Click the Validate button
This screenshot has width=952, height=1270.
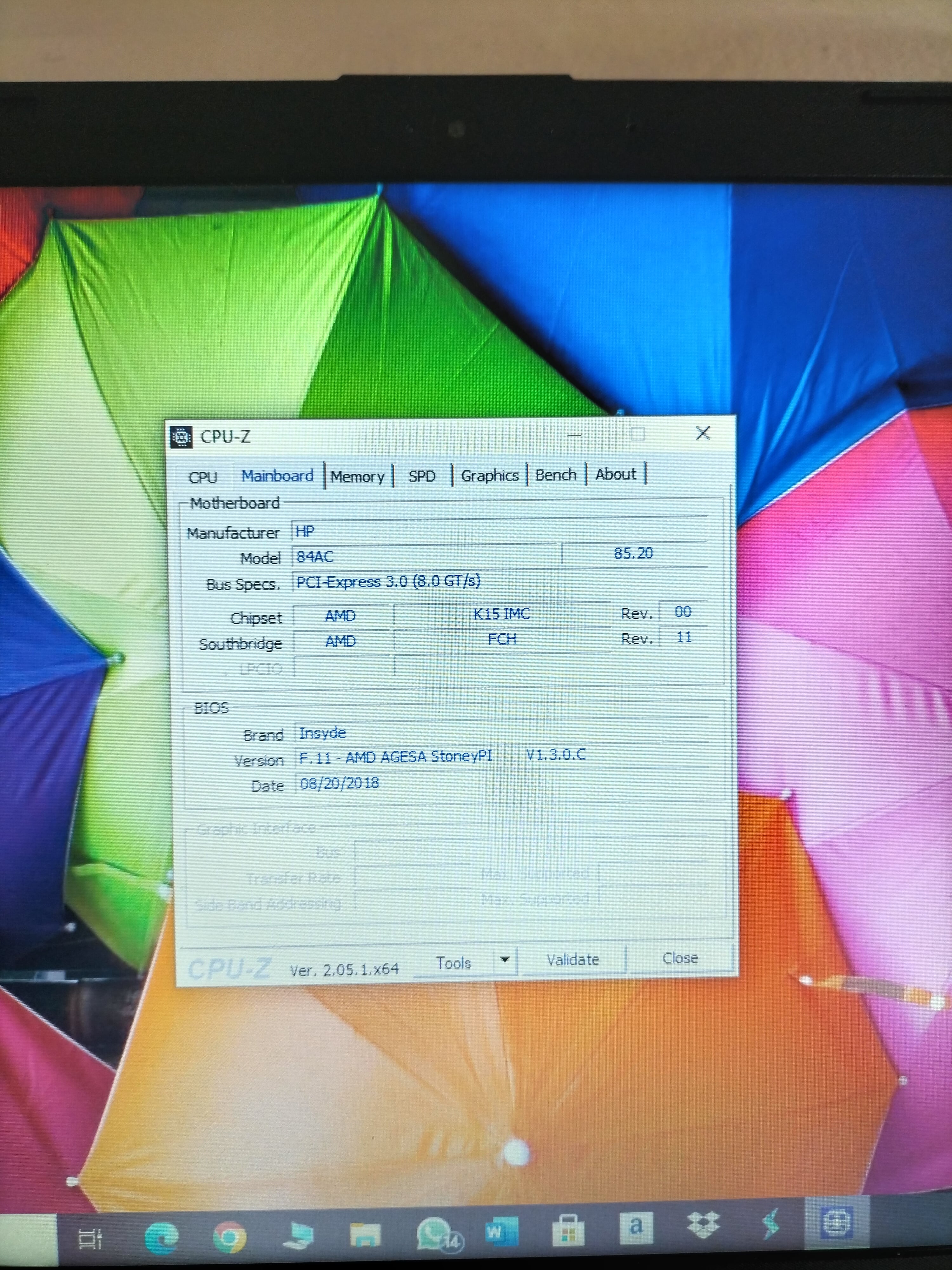(573, 960)
